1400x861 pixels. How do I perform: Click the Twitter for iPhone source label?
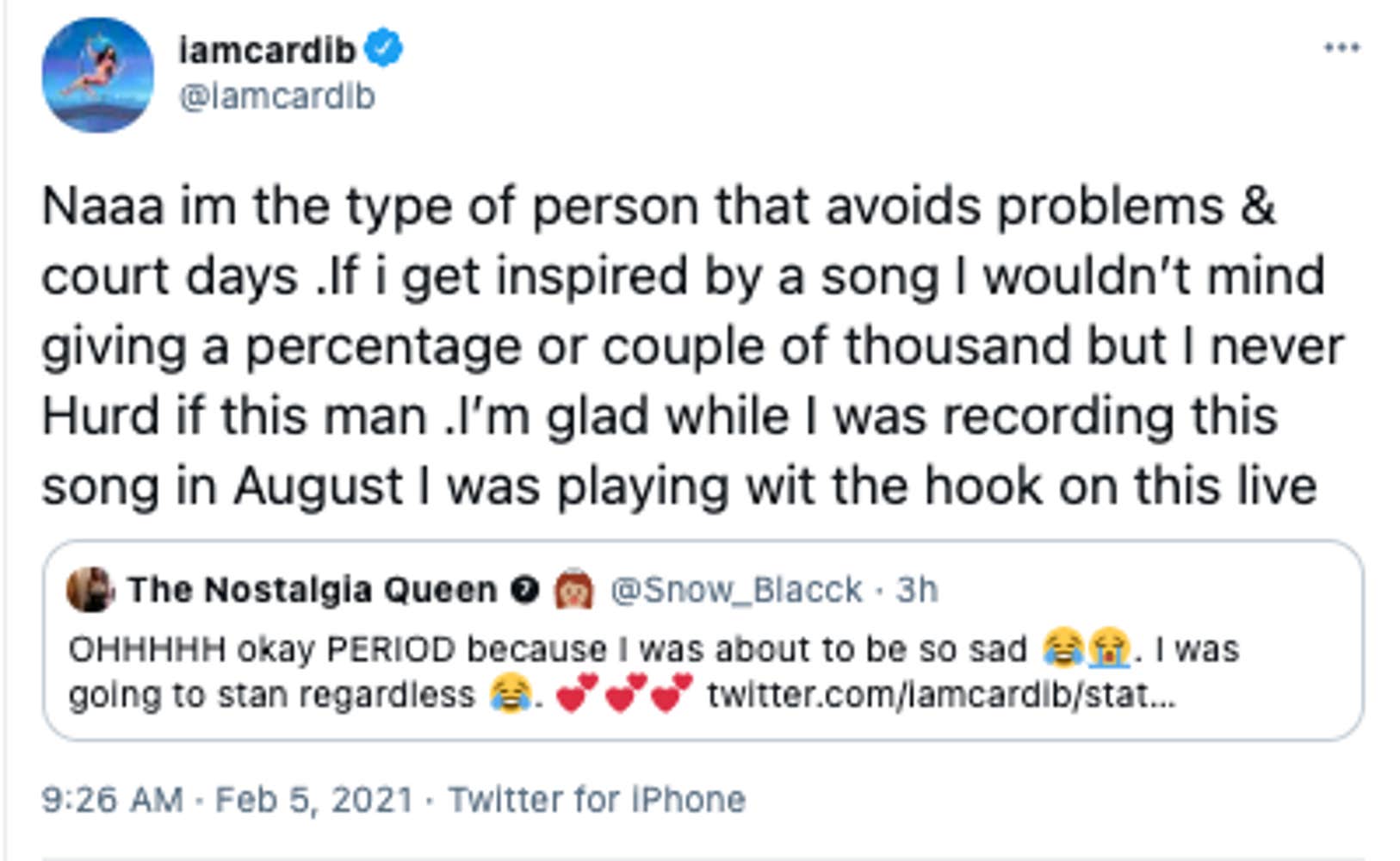tap(594, 799)
